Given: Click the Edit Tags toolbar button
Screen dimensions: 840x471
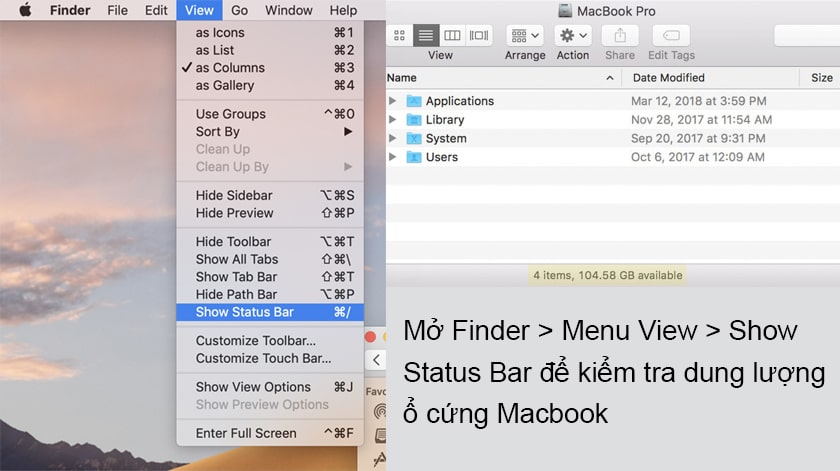Looking at the screenshot, I should 671,35.
